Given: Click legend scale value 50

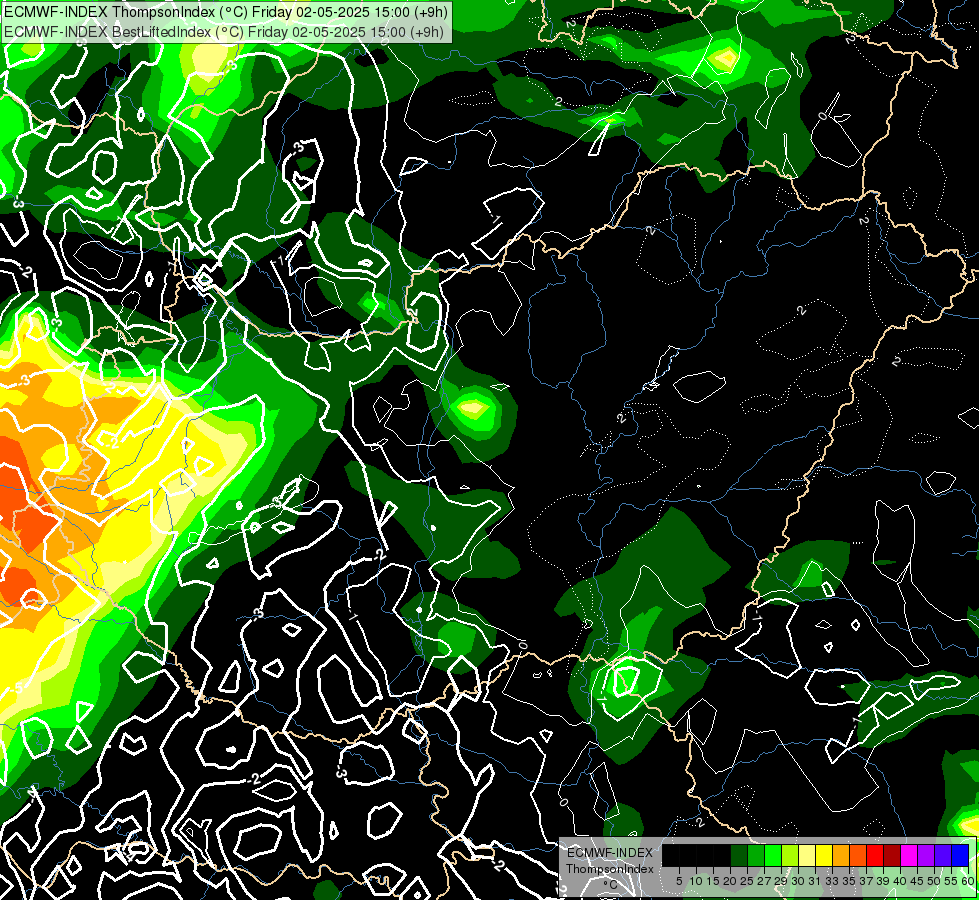Looking at the screenshot, I should [934, 881].
